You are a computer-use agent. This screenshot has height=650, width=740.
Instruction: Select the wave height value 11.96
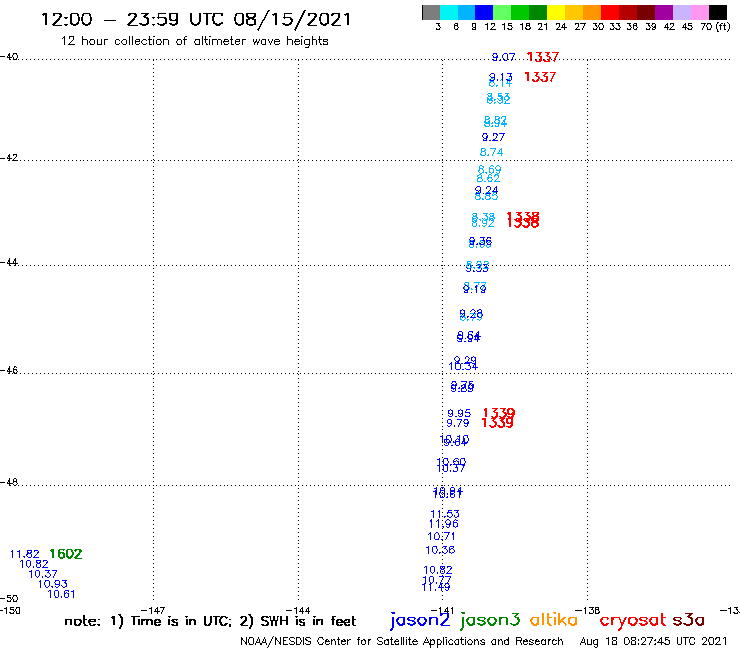click(443, 523)
